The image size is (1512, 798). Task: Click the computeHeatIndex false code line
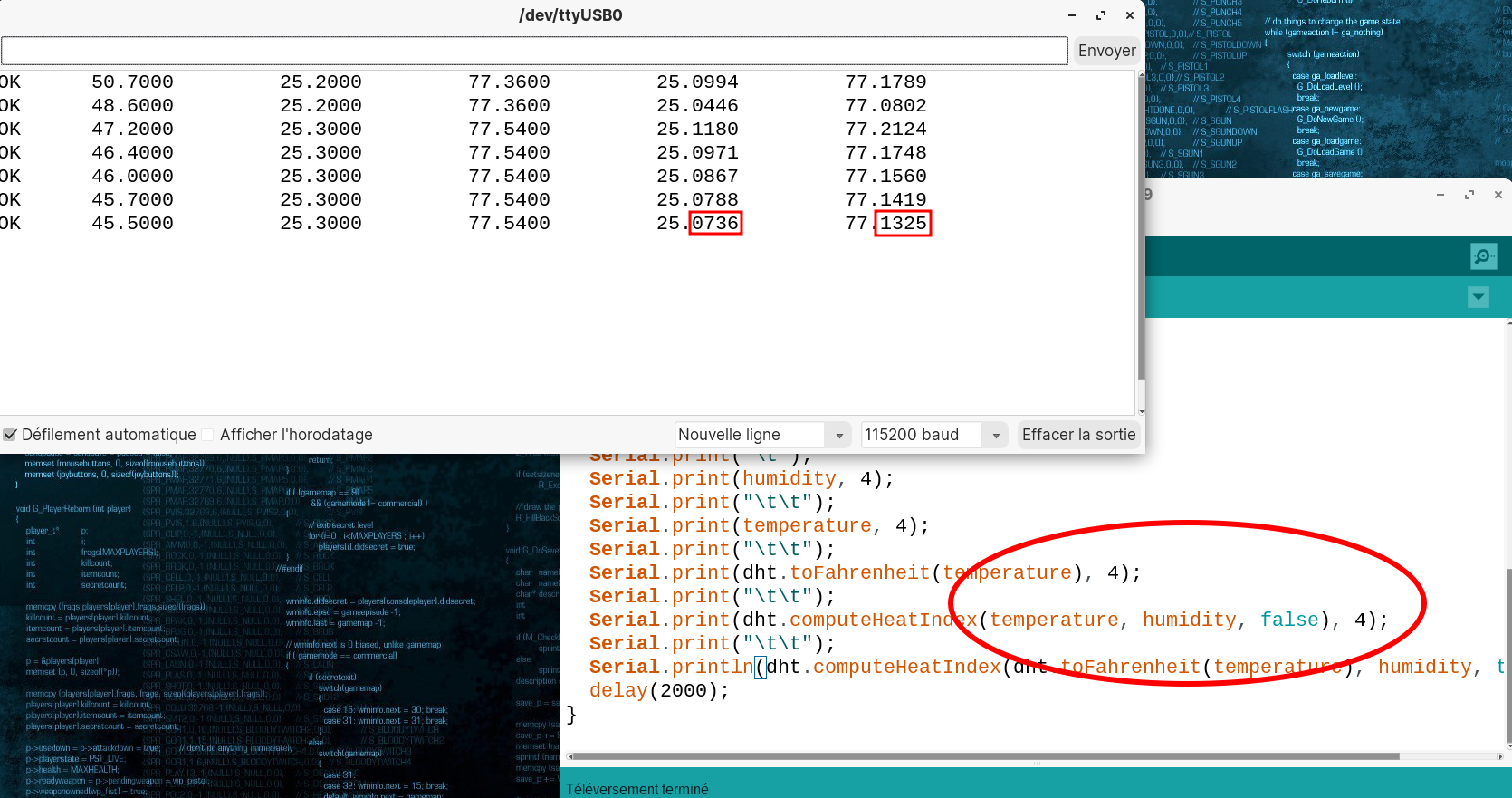989,620
